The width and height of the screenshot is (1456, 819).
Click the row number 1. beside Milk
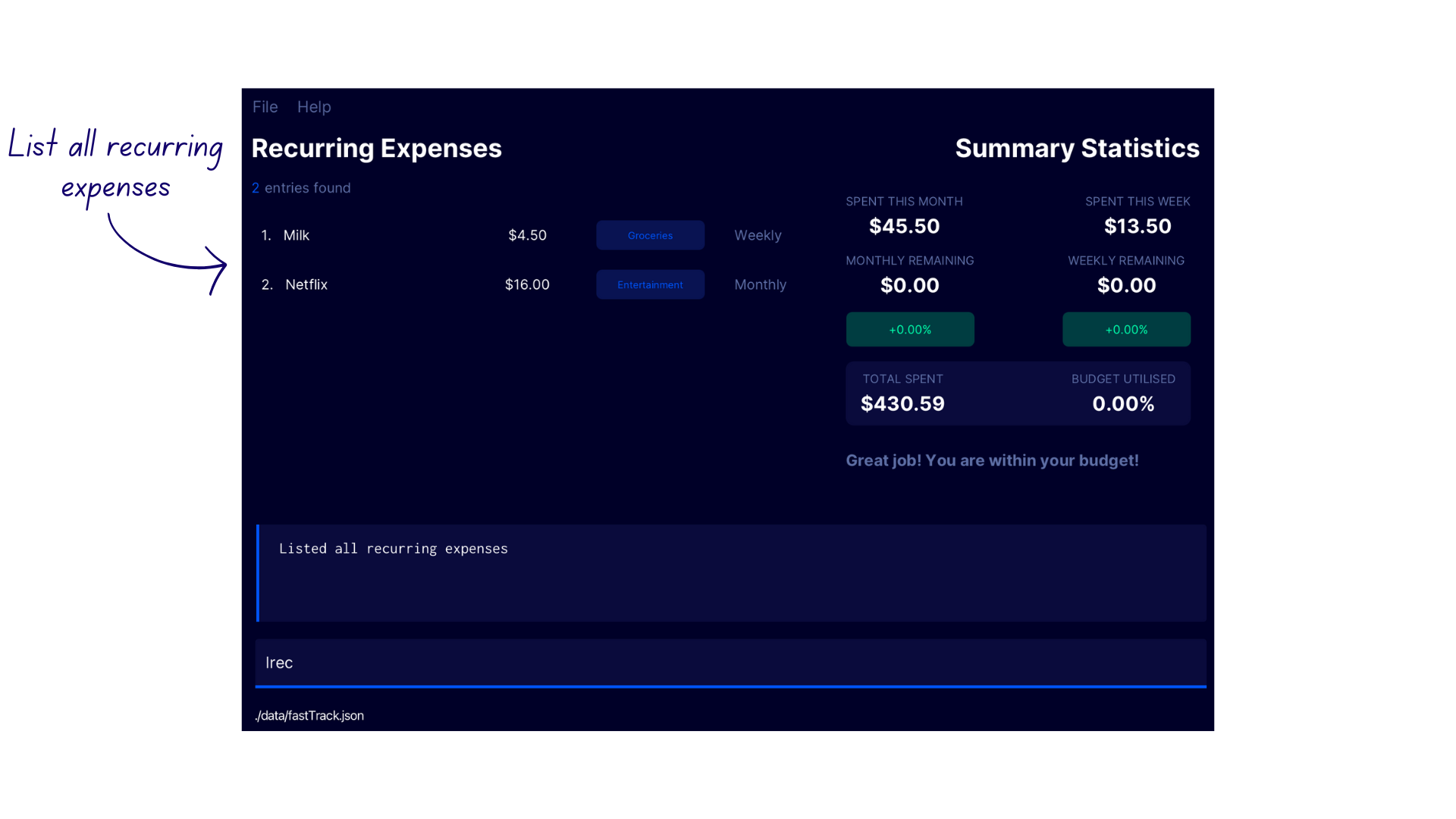tap(265, 235)
